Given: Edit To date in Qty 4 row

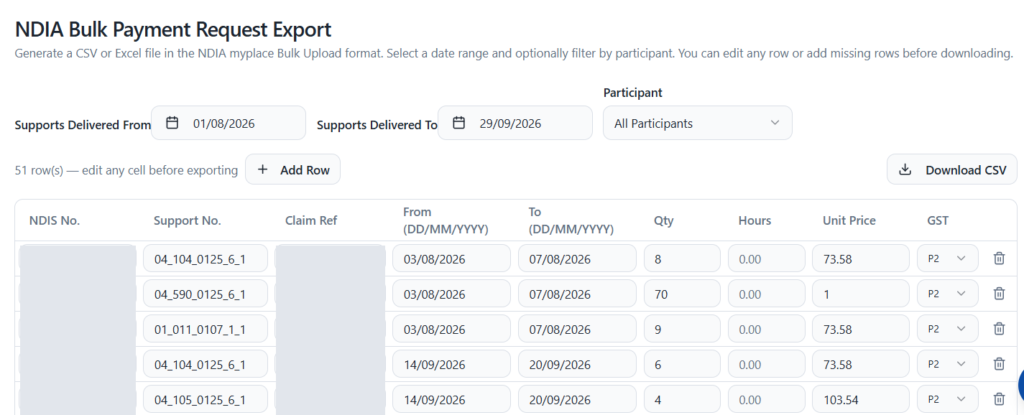Looking at the screenshot, I should point(577,399).
